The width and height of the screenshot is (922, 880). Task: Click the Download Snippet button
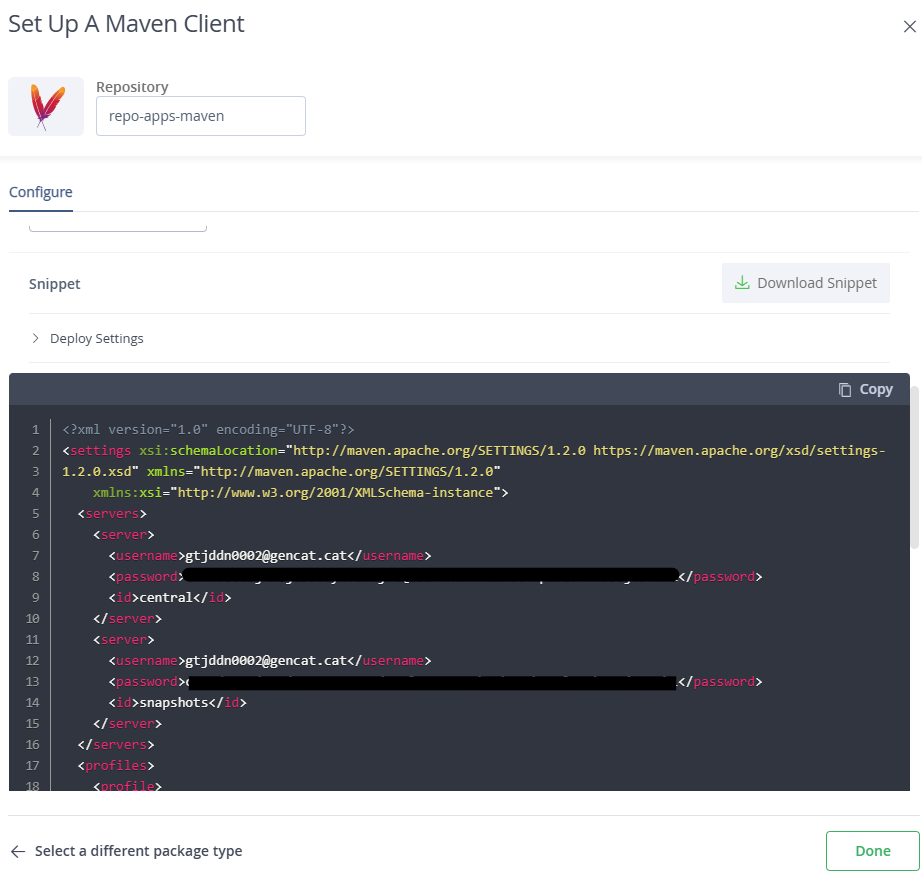(x=805, y=283)
